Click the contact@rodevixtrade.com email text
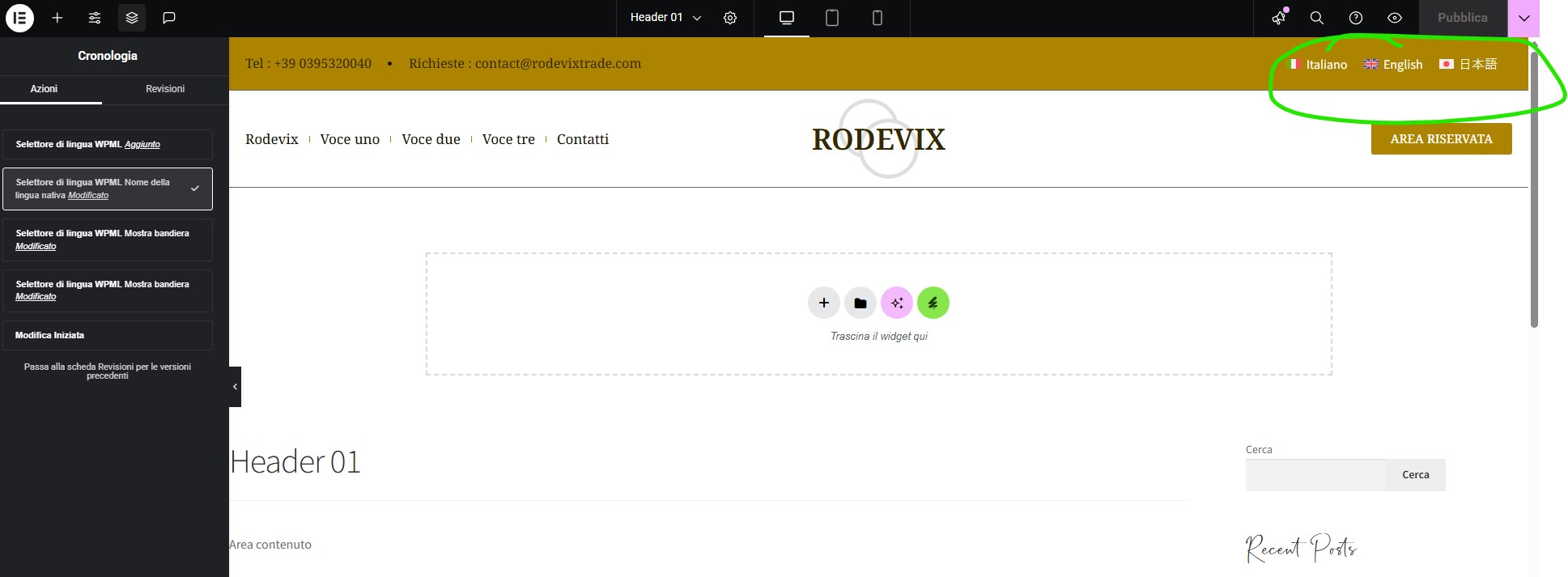Image resolution: width=1568 pixels, height=577 pixels. pyautogui.click(x=558, y=63)
